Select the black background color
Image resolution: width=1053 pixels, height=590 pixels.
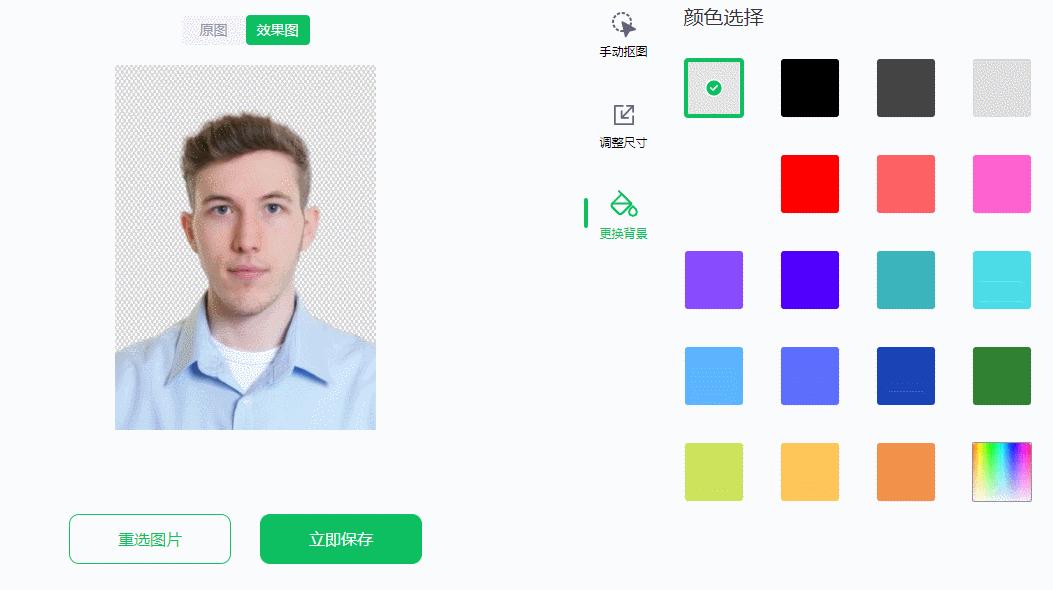pyautogui.click(x=809, y=88)
